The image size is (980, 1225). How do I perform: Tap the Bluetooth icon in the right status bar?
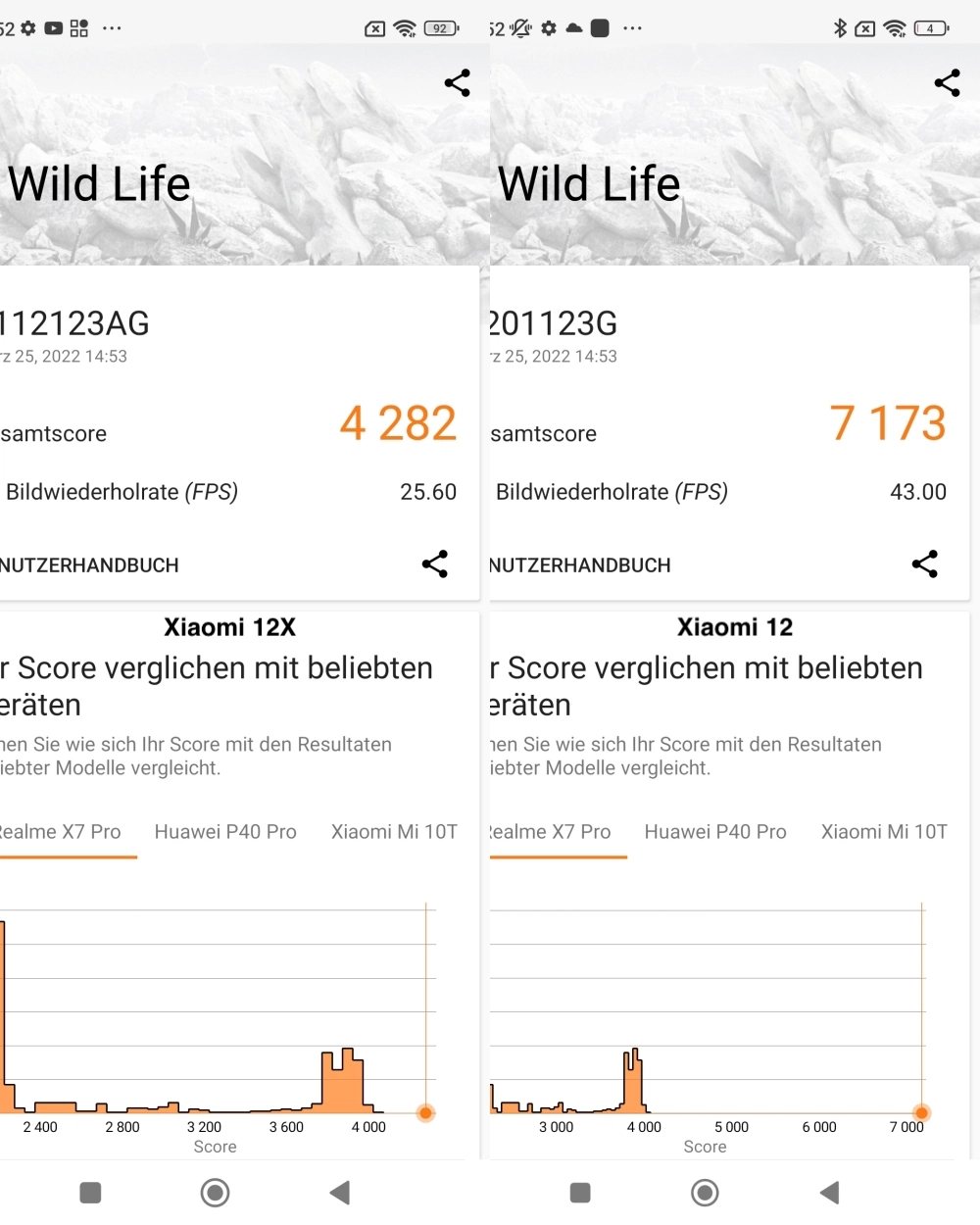(x=840, y=28)
